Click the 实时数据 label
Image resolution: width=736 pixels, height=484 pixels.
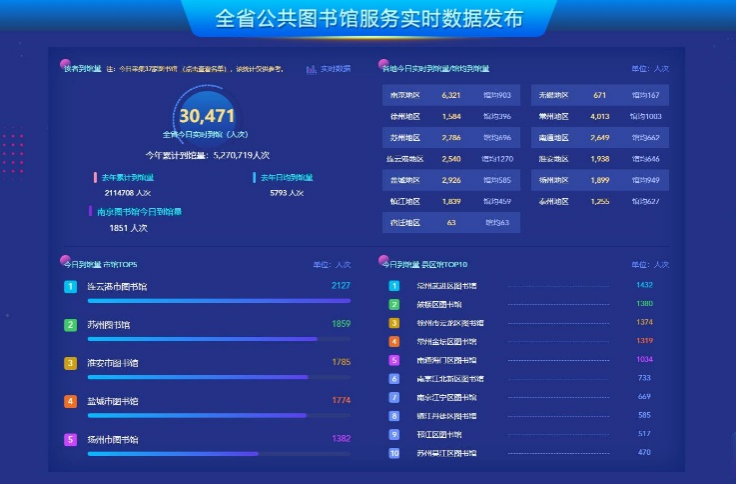pos(335,69)
